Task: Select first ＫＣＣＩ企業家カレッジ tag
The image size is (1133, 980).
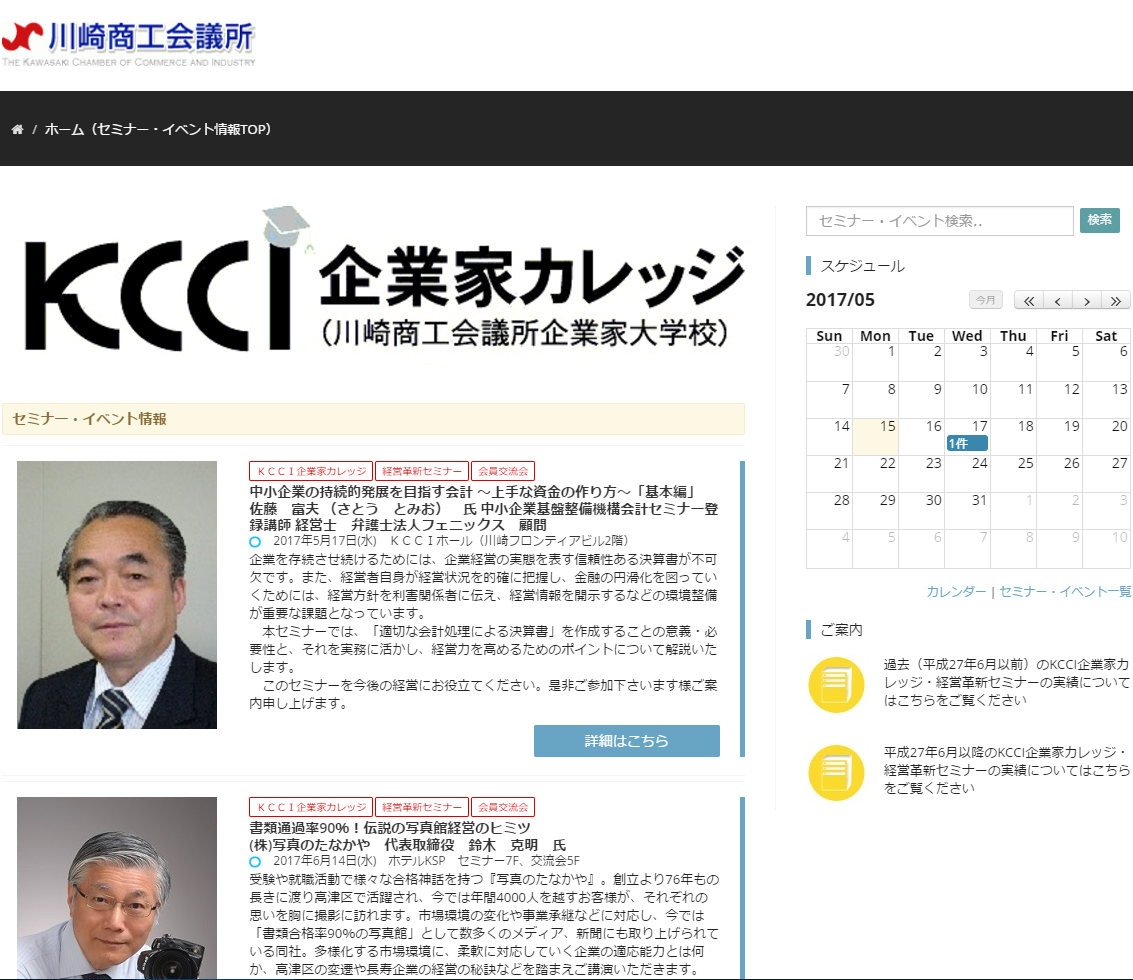Action: [x=311, y=471]
